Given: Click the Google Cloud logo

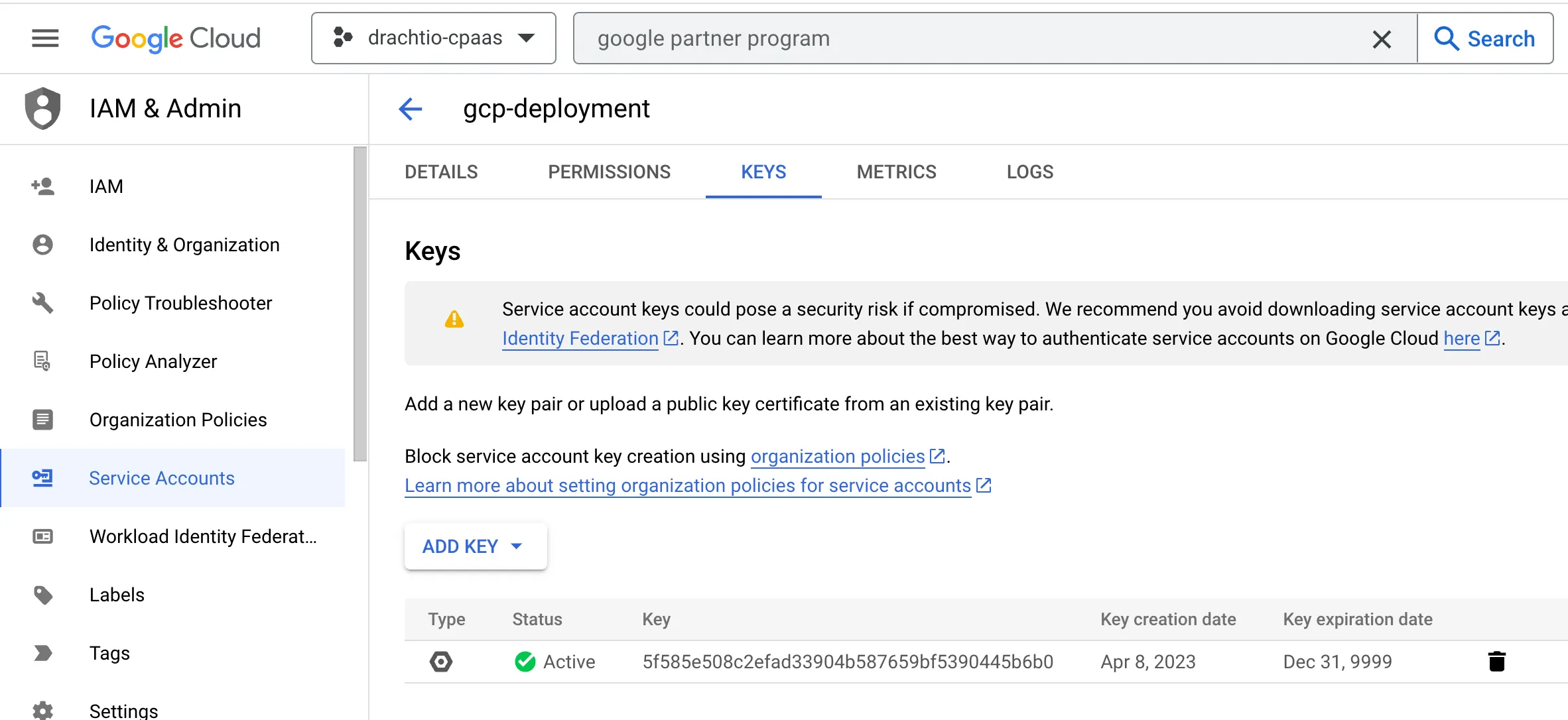Looking at the screenshot, I should point(176,38).
